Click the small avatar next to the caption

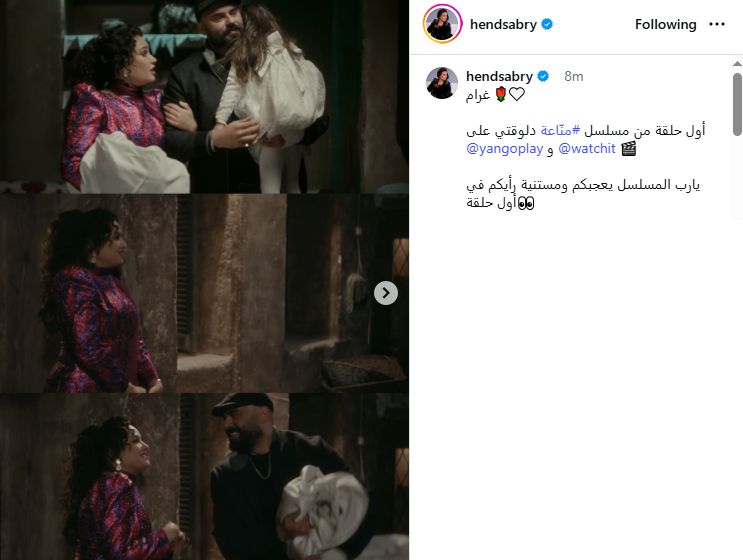tap(442, 82)
